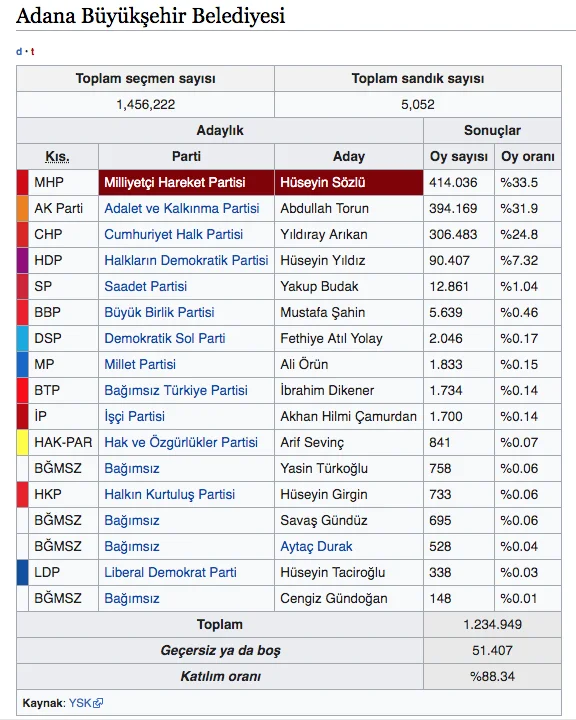Image resolution: width=576 pixels, height=720 pixels.
Task: Open the Saadet Partisi page link
Action: pos(146,287)
